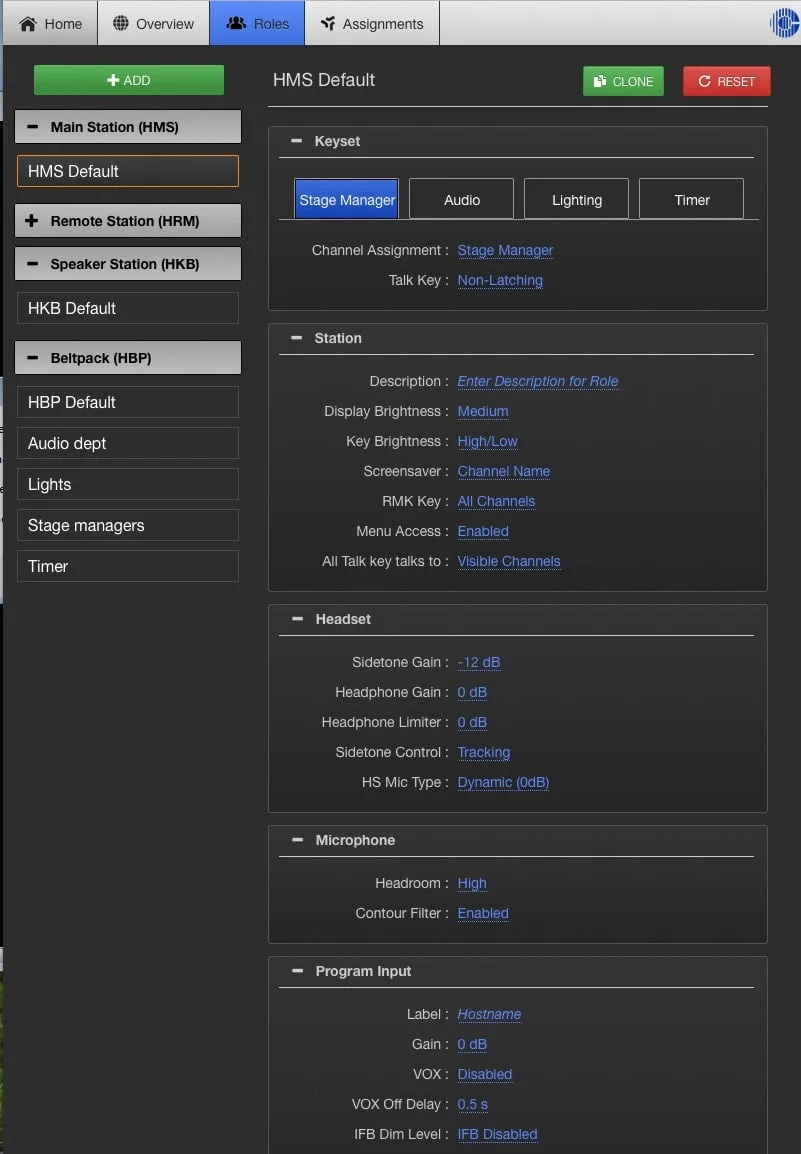Collapse the Speaker Station (HKB) group
This screenshot has height=1154, width=801.
click(128, 263)
